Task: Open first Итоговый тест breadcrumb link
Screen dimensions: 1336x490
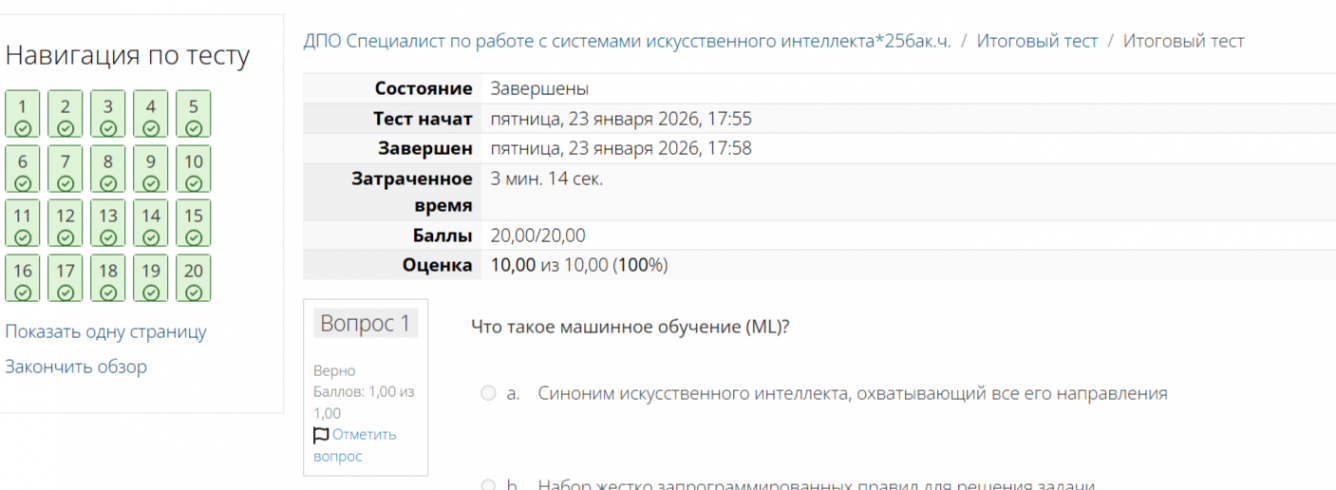Action: coord(1037,41)
